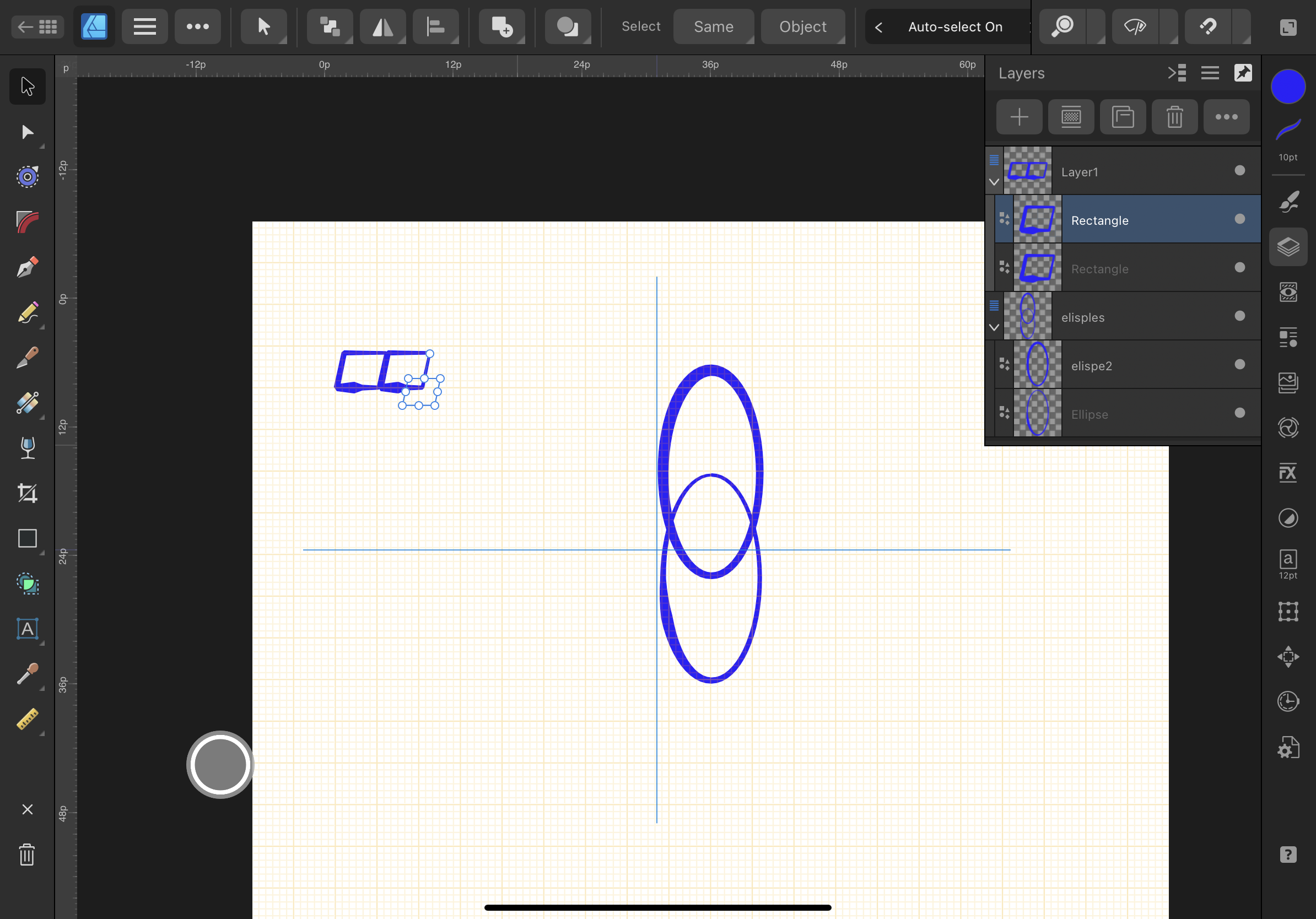Viewport: 1316px width, 919px height.
Task: Open the Select Object menu
Action: 803,26
